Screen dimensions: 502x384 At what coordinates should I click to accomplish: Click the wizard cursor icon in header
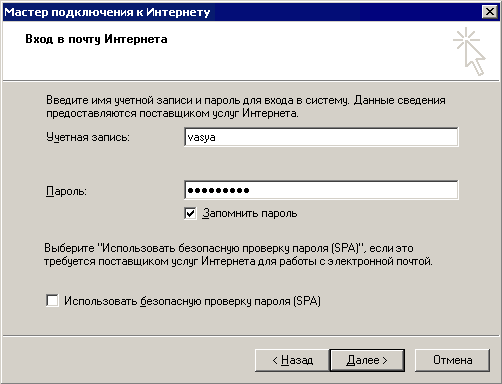point(469,52)
